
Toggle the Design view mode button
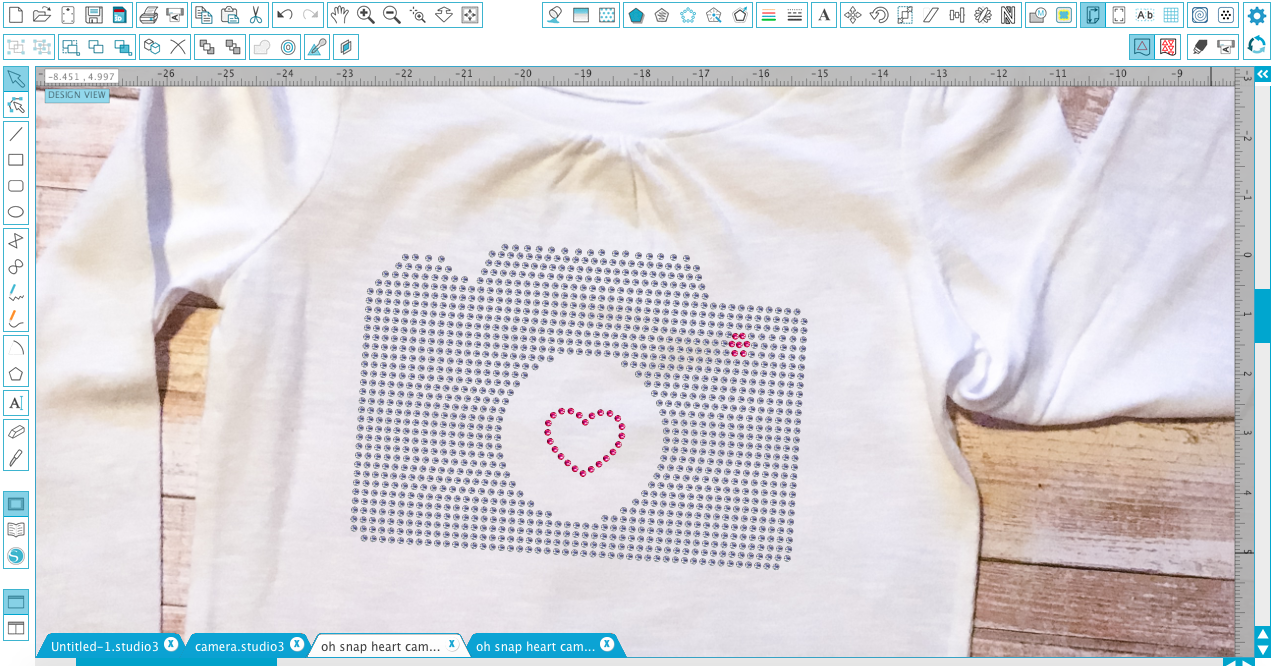click(1141, 46)
